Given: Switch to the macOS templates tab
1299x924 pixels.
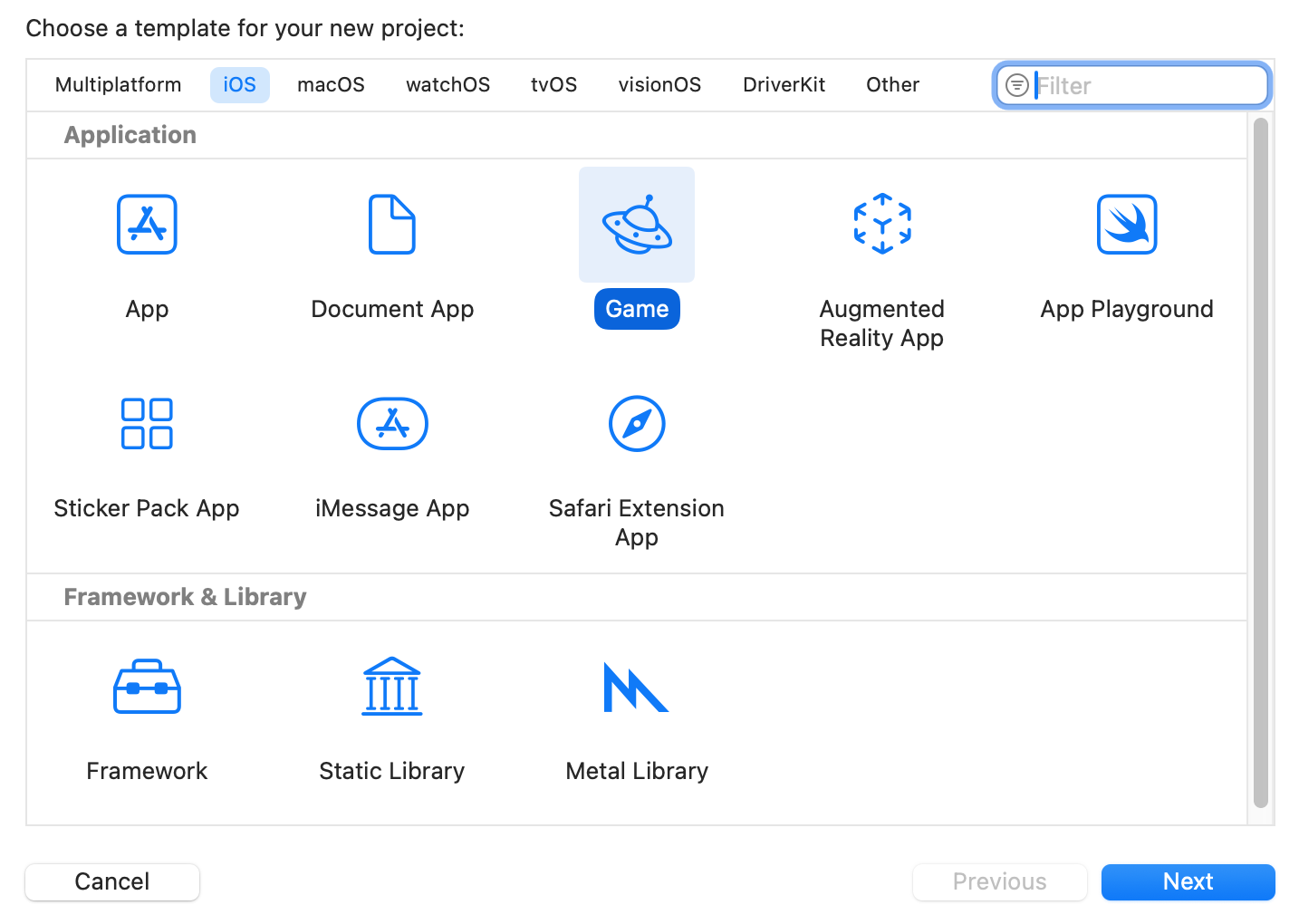Looking at the screenshot, I should click(x=331, y=84).
